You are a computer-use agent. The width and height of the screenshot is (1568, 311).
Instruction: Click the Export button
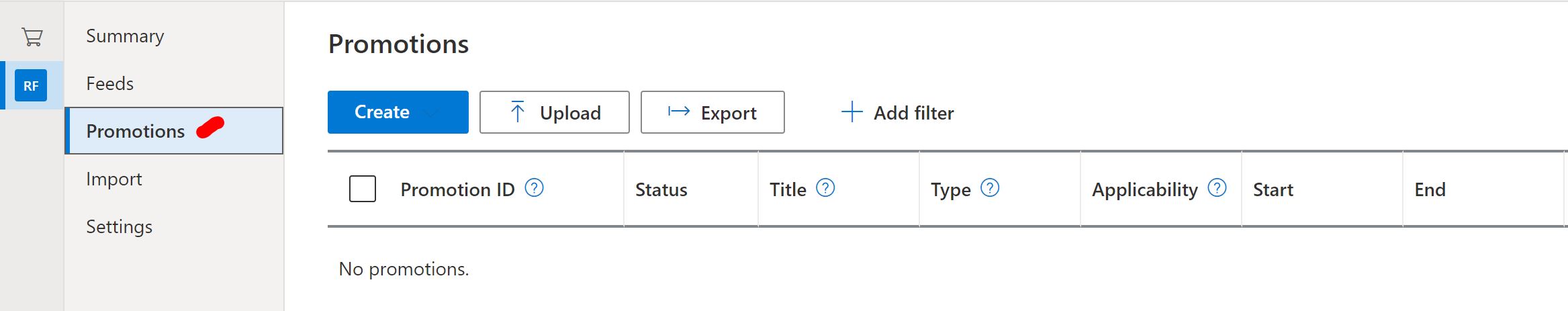[x=712, y=112]
